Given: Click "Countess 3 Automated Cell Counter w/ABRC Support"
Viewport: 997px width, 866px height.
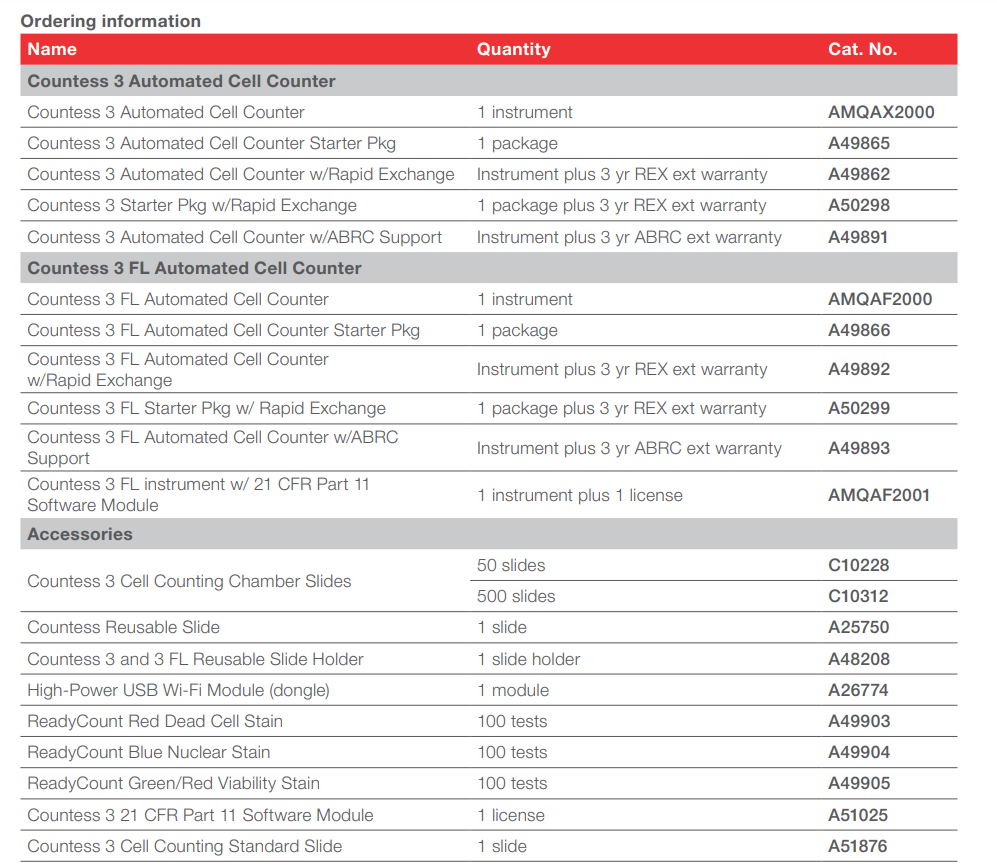Looking at the screenshot, I should [235, 238].
